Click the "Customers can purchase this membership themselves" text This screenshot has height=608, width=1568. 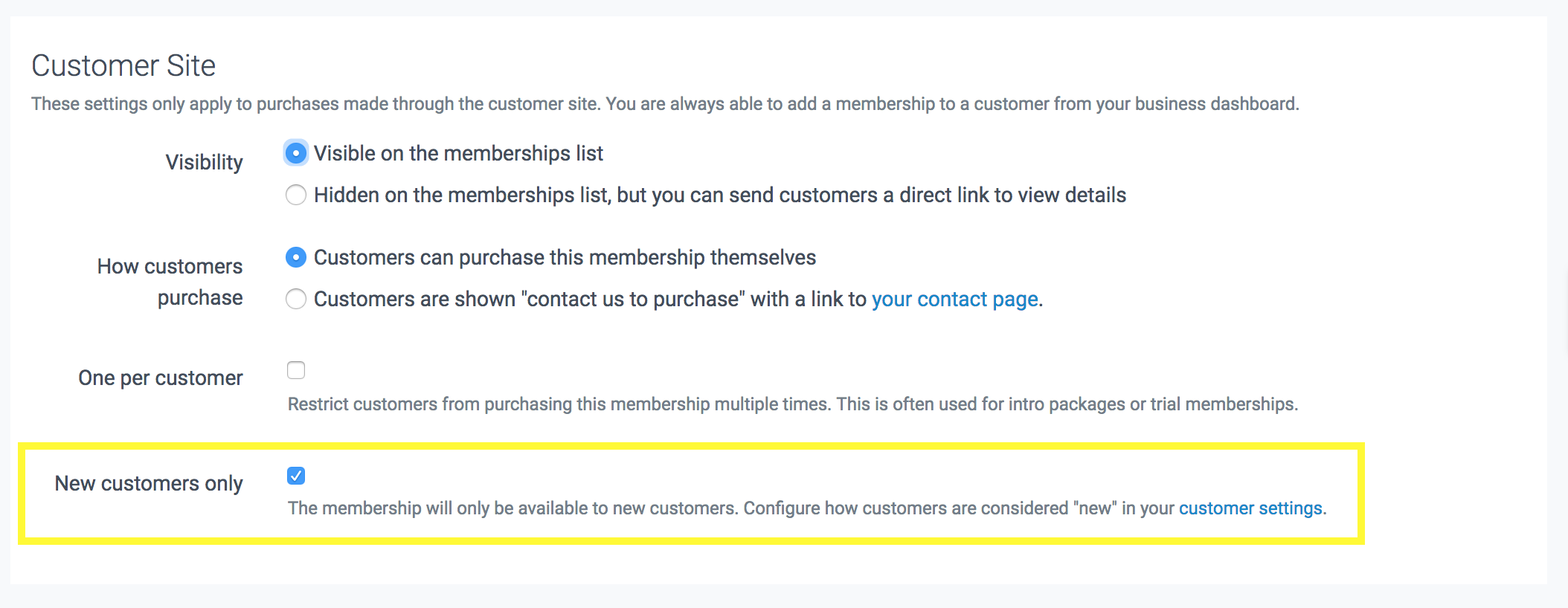click(x=565, y=258)
